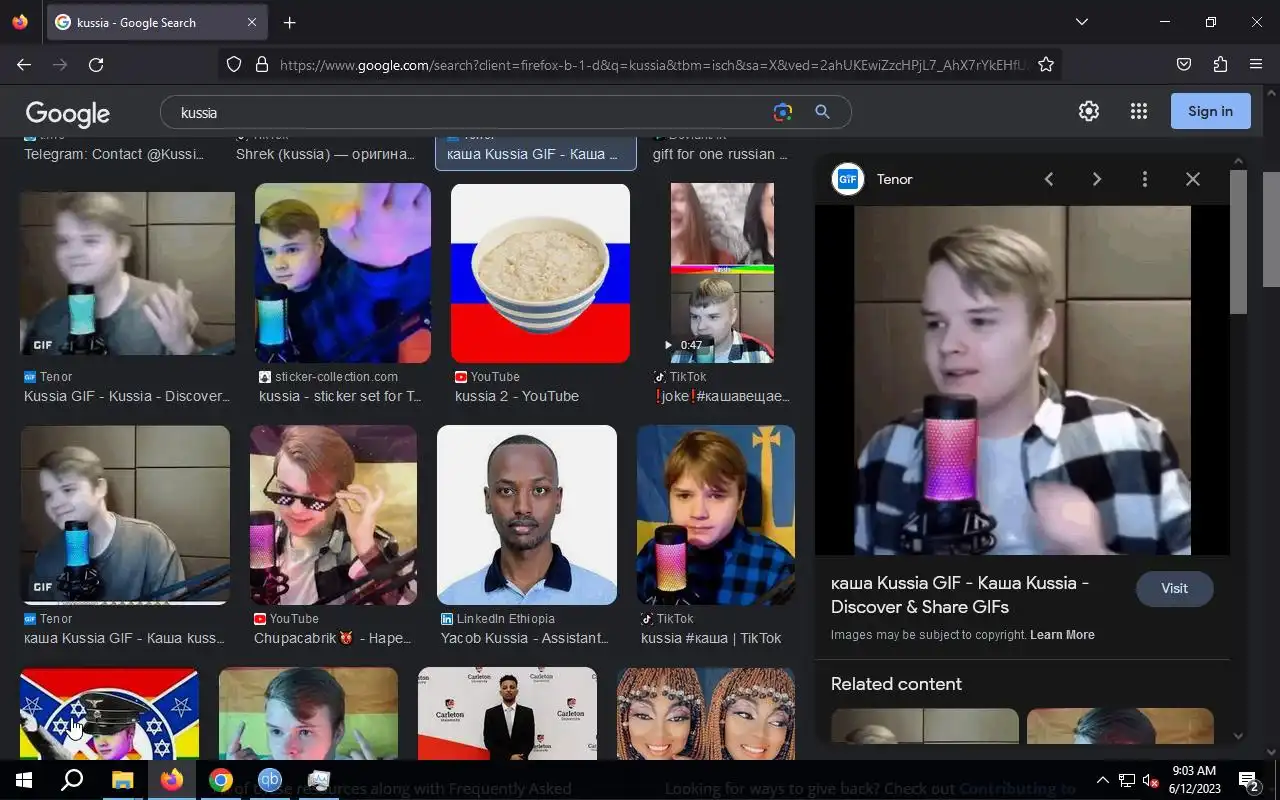Go to the previous image in preview panel
This screenshot has width=1280, height=800.
(1049, 179)
